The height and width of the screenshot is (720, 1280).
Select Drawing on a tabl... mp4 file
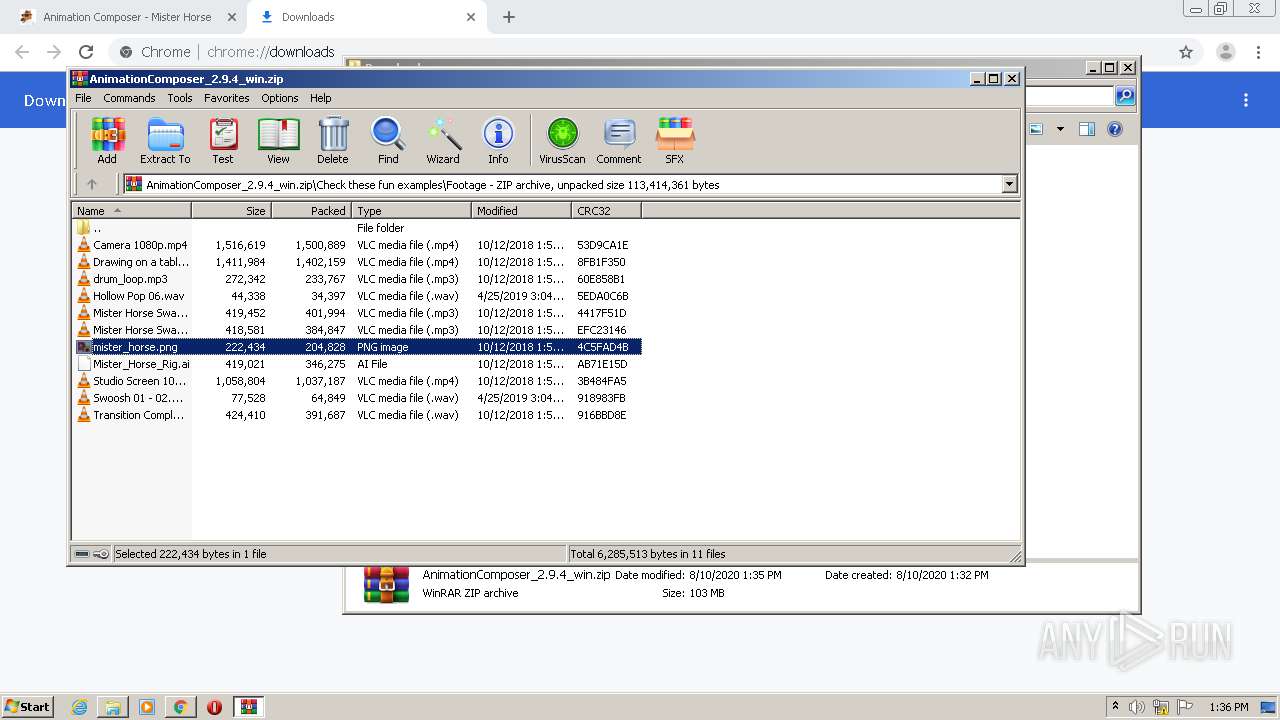[x=357, y=262]
